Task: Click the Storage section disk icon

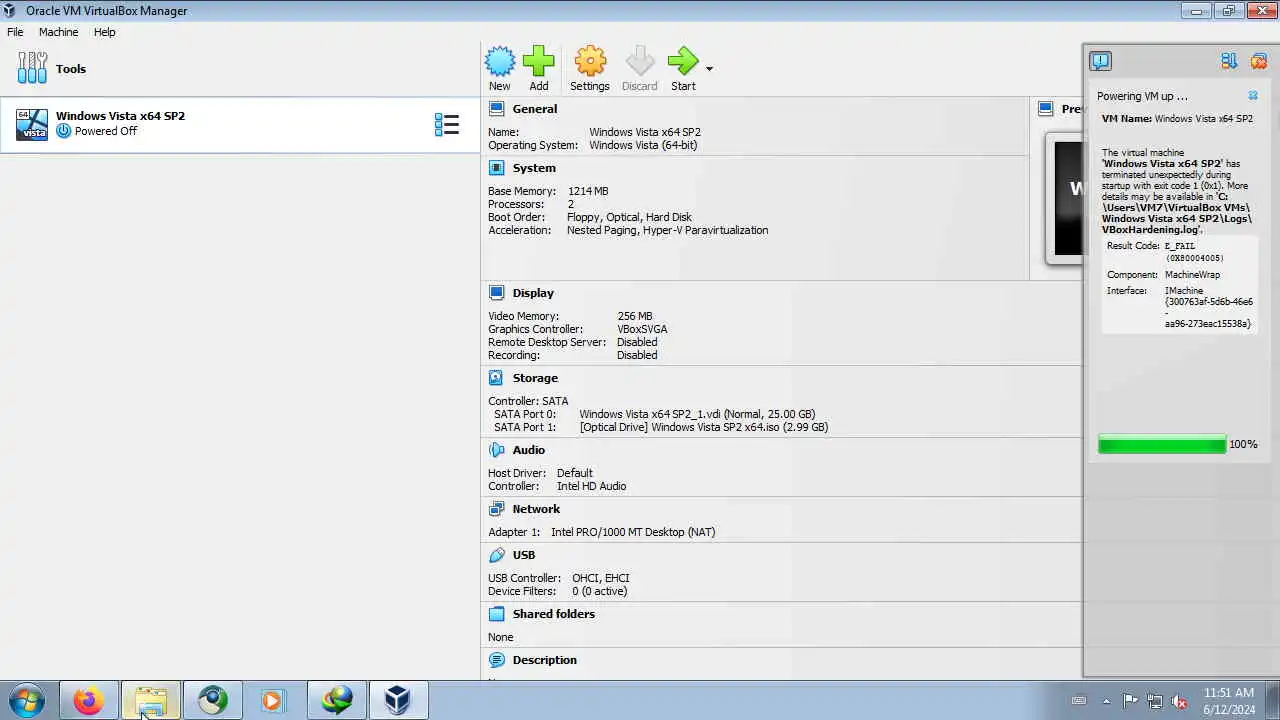Action: (x=497, y=378)
